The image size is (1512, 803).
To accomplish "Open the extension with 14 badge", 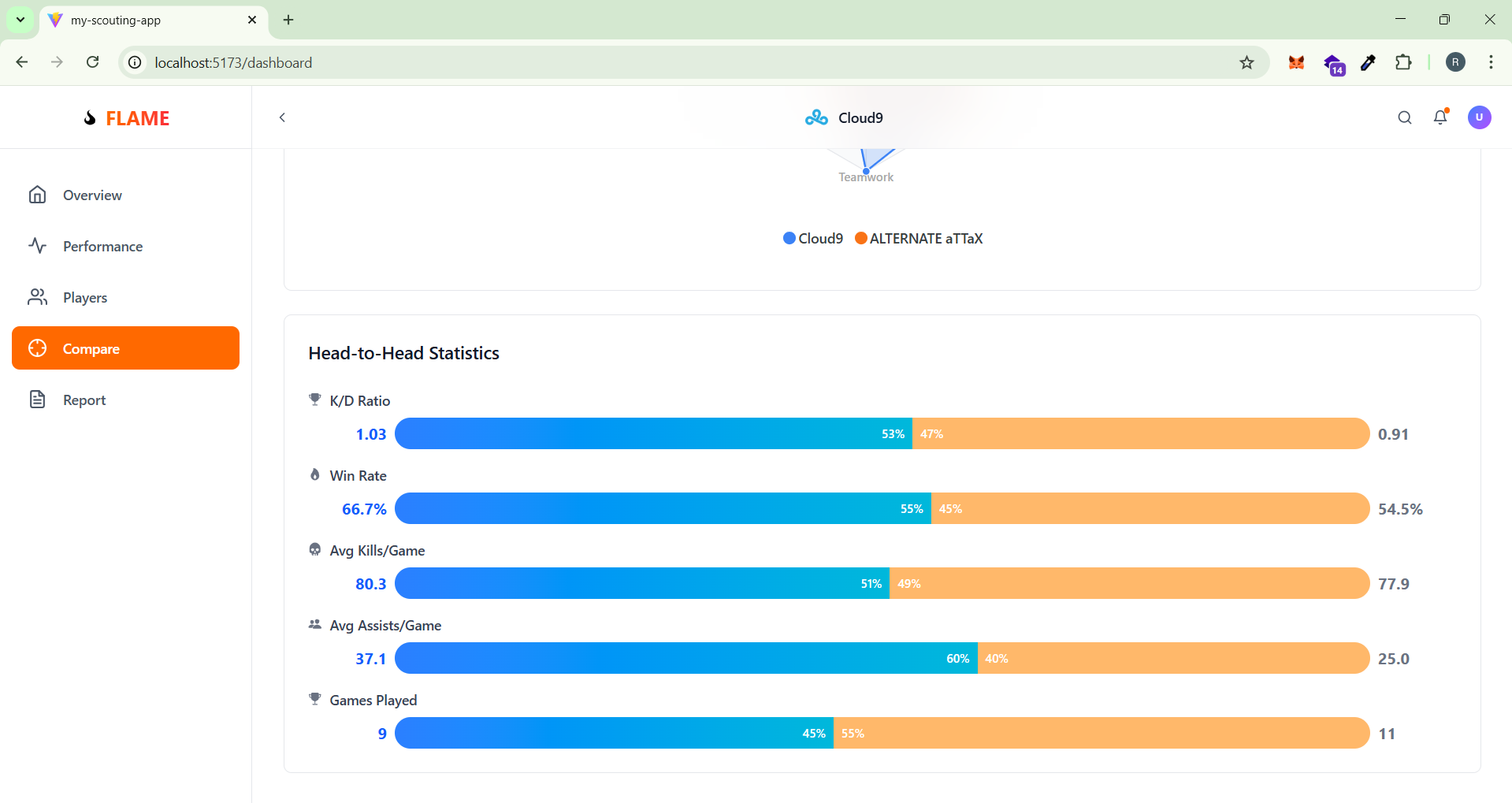I will 1333,65.
